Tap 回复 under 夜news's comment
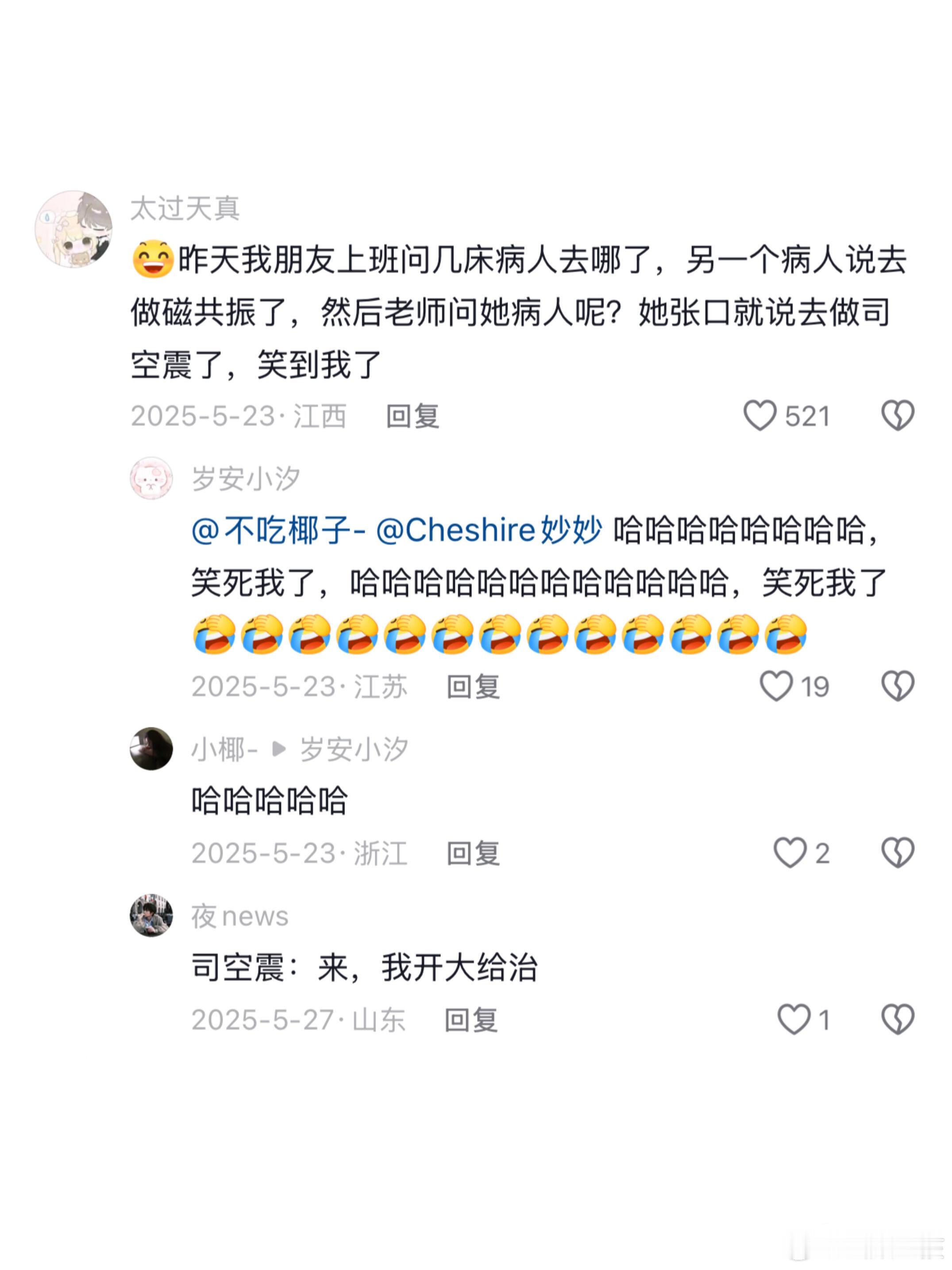The image size is (952, 1270). [x=471, y=1020]
